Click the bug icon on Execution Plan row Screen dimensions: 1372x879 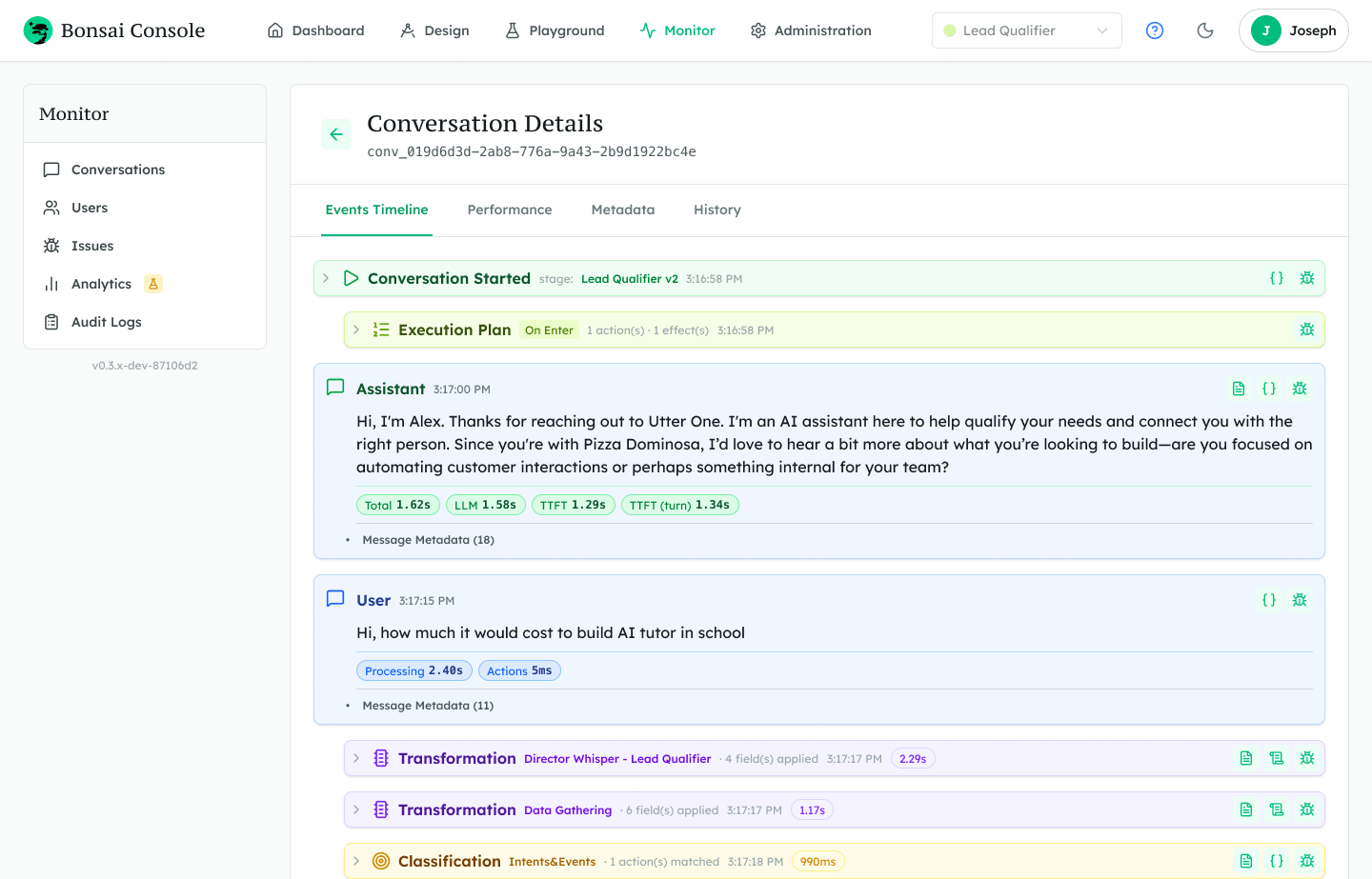pos(1307,330)
